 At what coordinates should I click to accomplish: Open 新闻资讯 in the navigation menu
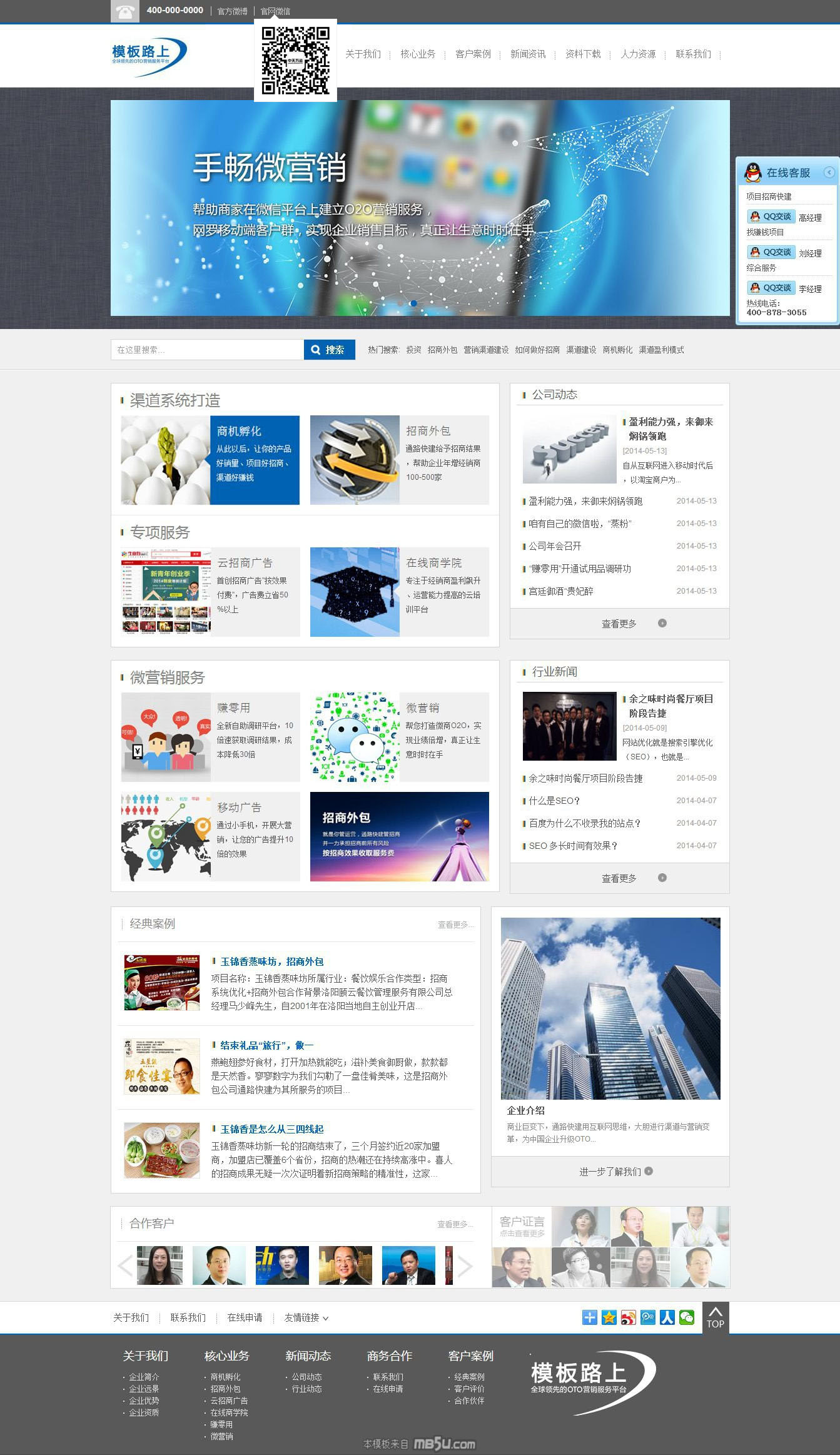(528, 54)
